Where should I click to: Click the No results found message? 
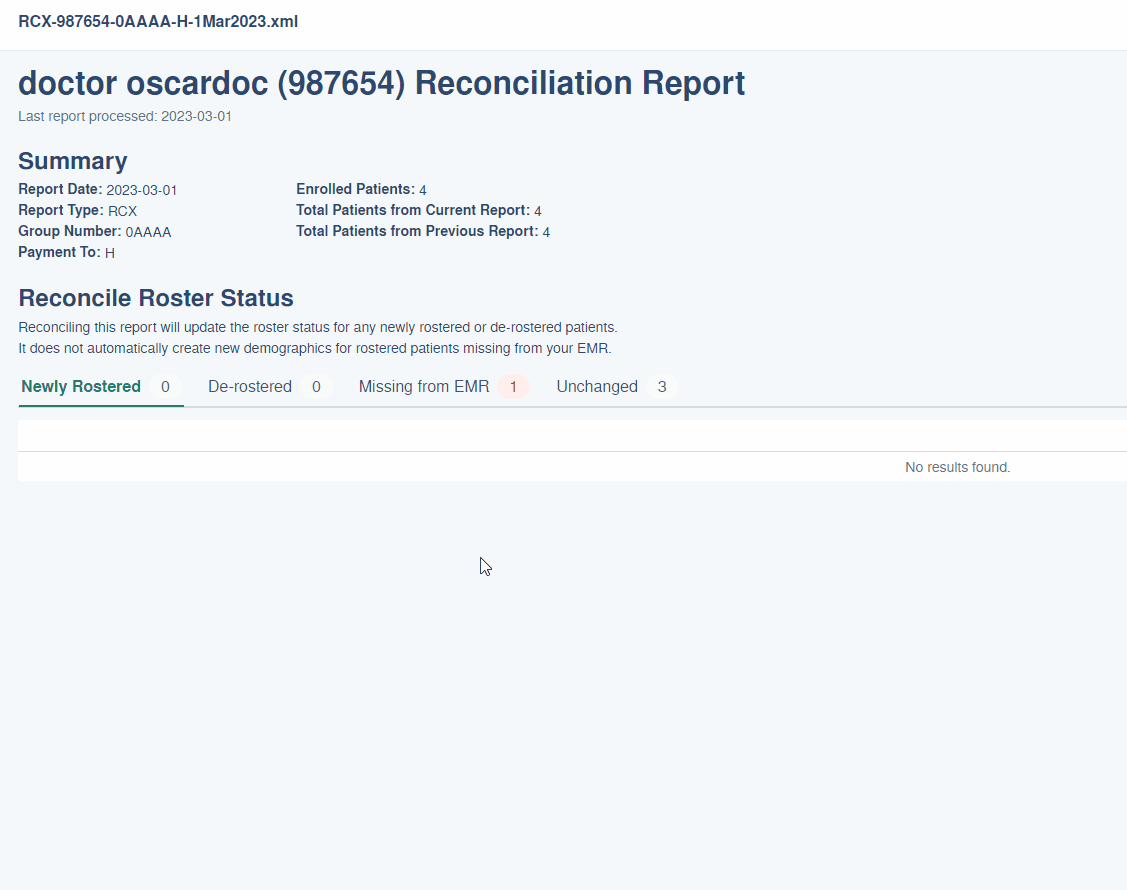click(957, 467)
